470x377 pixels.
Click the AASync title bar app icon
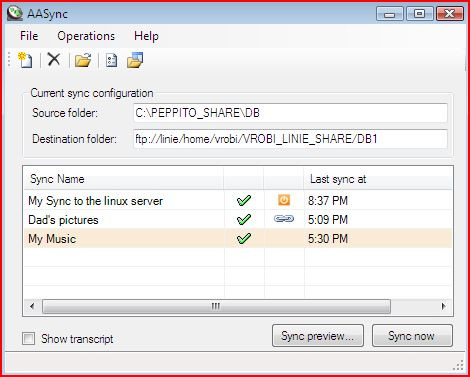15,13
